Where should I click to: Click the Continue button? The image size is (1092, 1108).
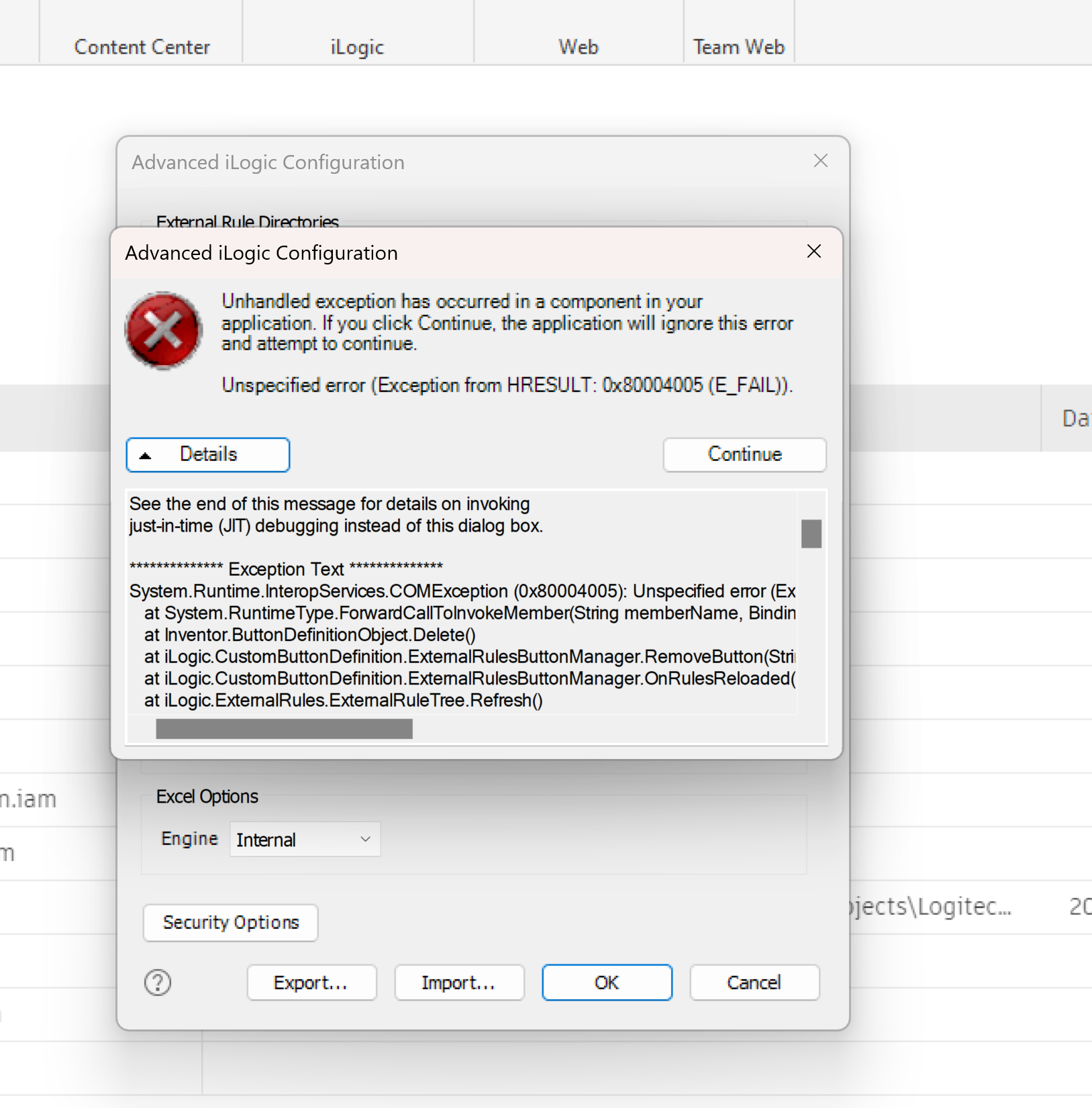[744, 454]
